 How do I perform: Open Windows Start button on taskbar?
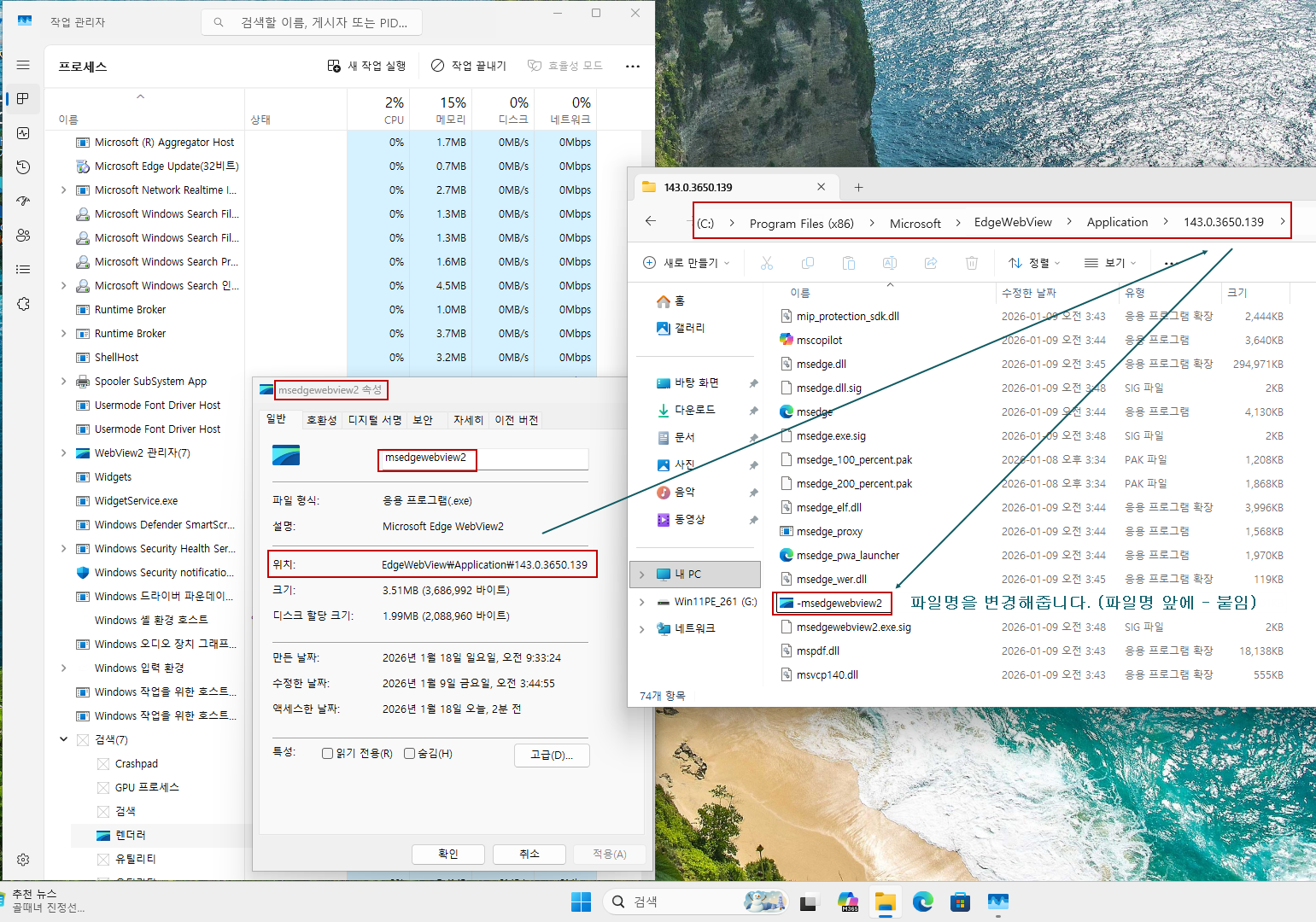(581, 902)
